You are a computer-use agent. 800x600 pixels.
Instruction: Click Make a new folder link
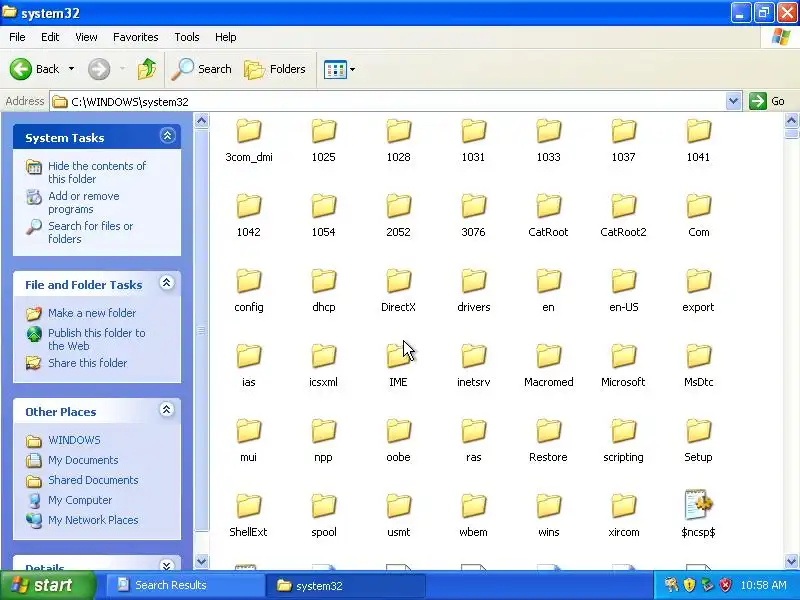92,313
